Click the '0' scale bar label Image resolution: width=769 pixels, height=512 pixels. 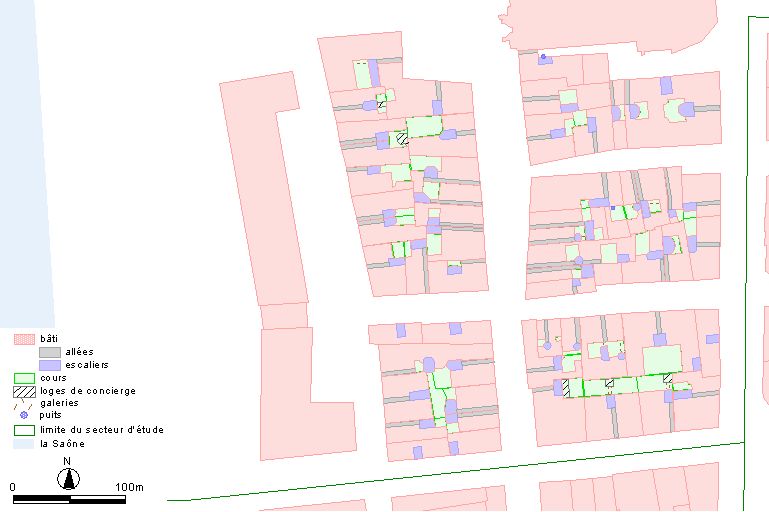(x=12, y=487)
